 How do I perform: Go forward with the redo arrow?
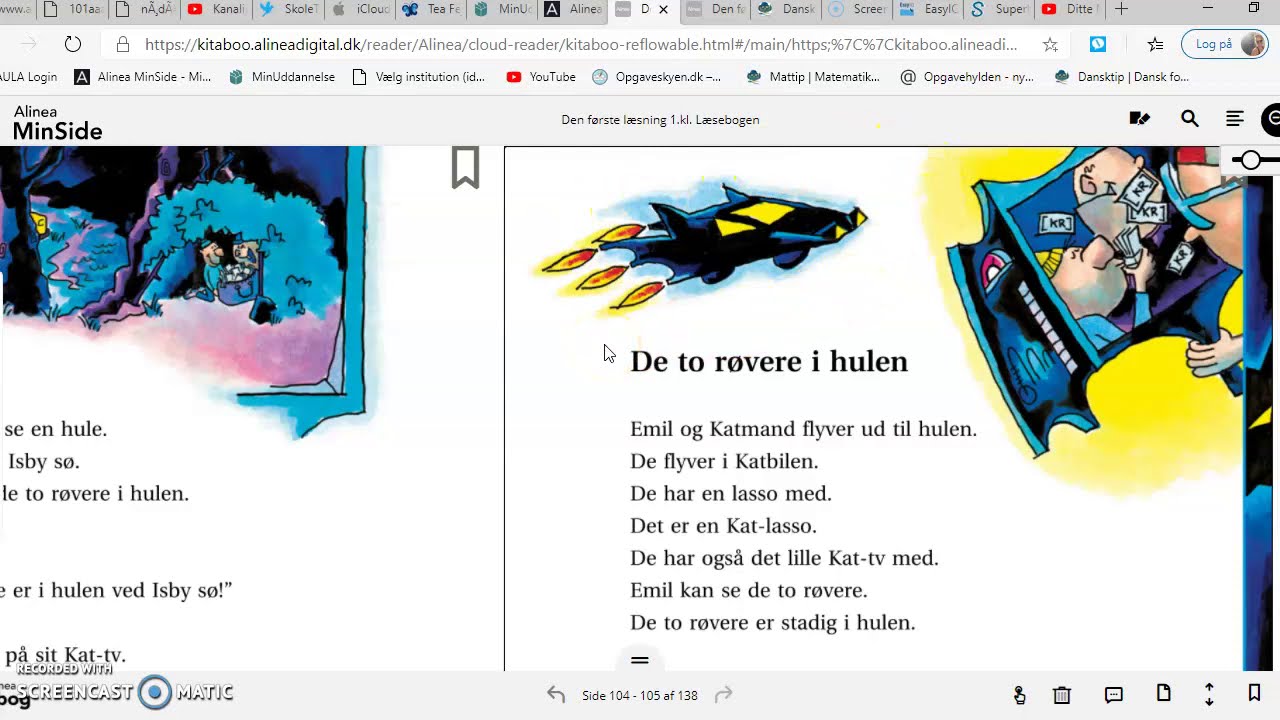pos(723,695)
